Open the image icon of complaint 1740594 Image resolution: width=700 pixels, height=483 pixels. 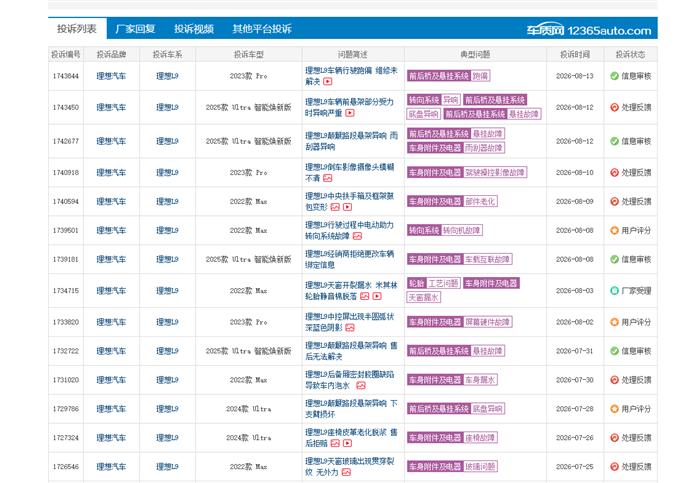(x=335, y=207)
